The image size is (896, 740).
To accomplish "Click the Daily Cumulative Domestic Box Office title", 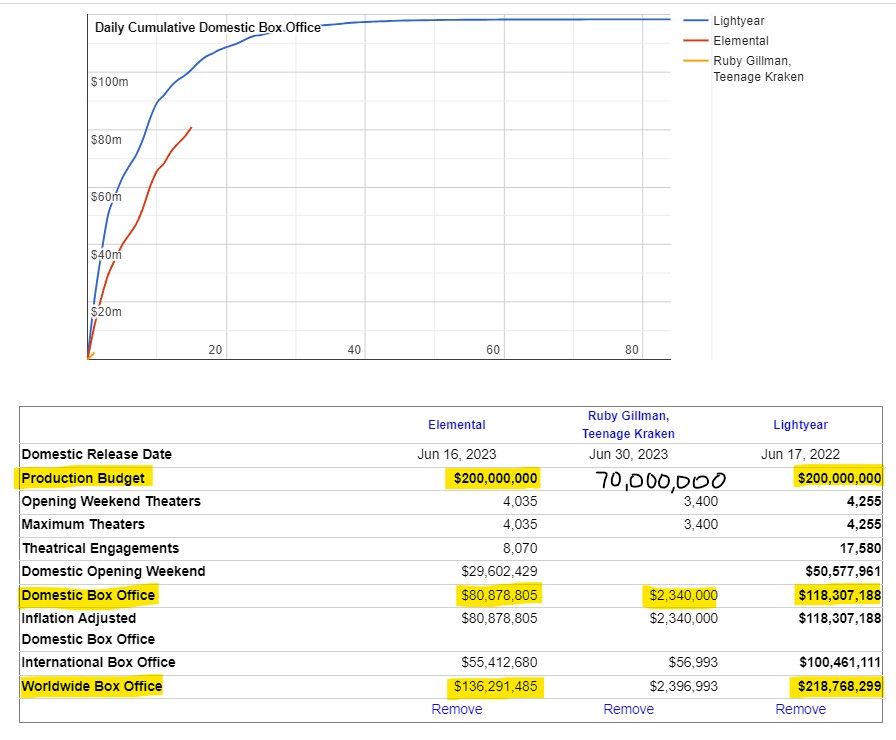I will coord(207,28).
